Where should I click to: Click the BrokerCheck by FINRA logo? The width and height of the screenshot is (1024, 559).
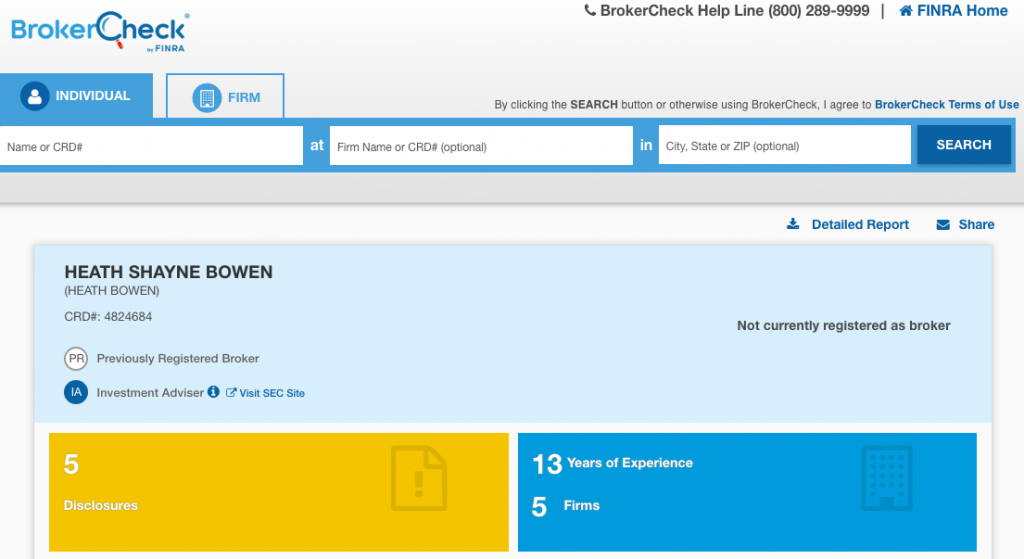[100, 31]
